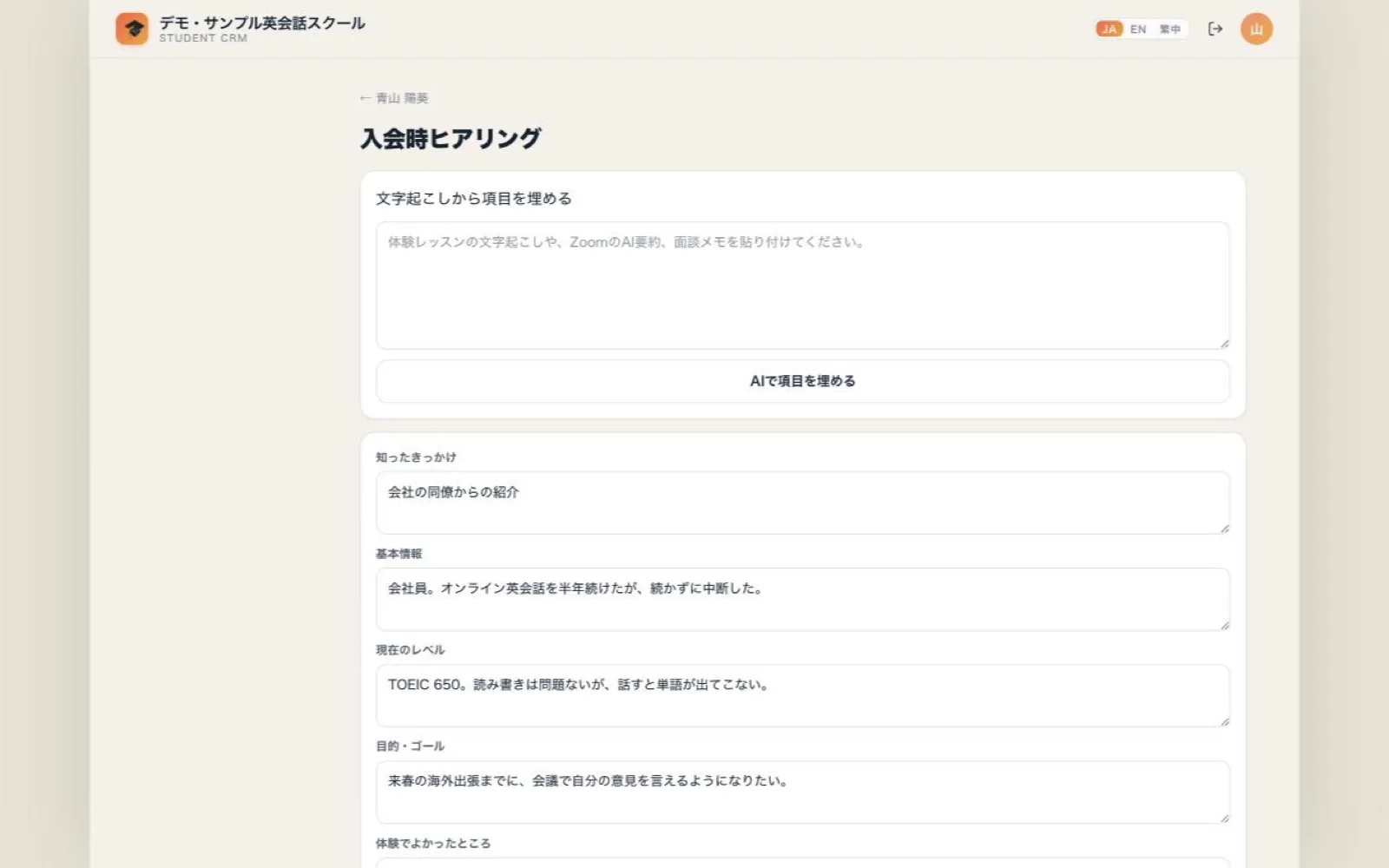This screenshot has width=1389, height=868.
Task: Go back to student 青山 陽葵
Action: (x=394, y=98)
